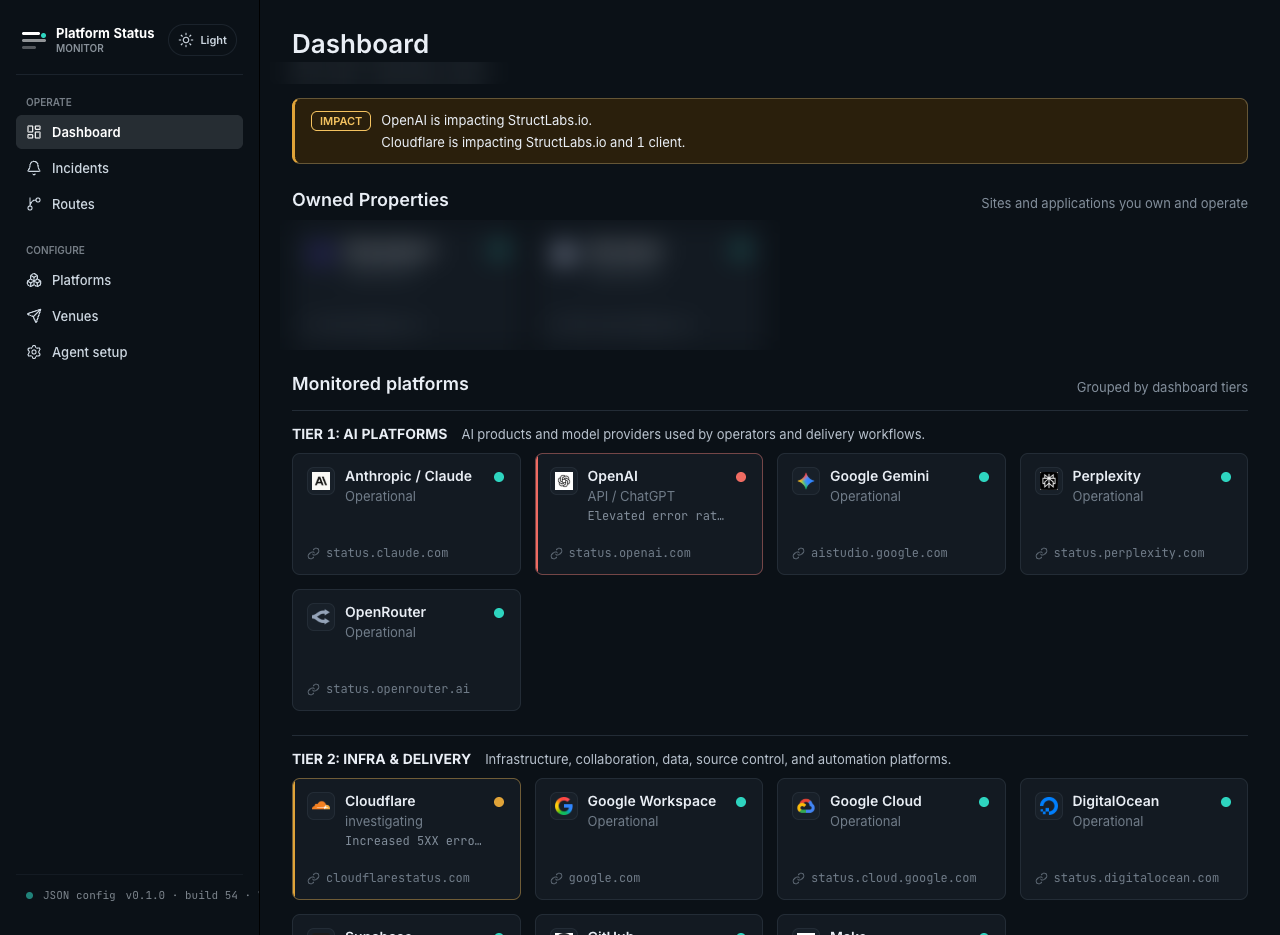Click the DigitalOcean logo icon
The height and width of the screenshot is (935, 1280).
point(1049,806)
